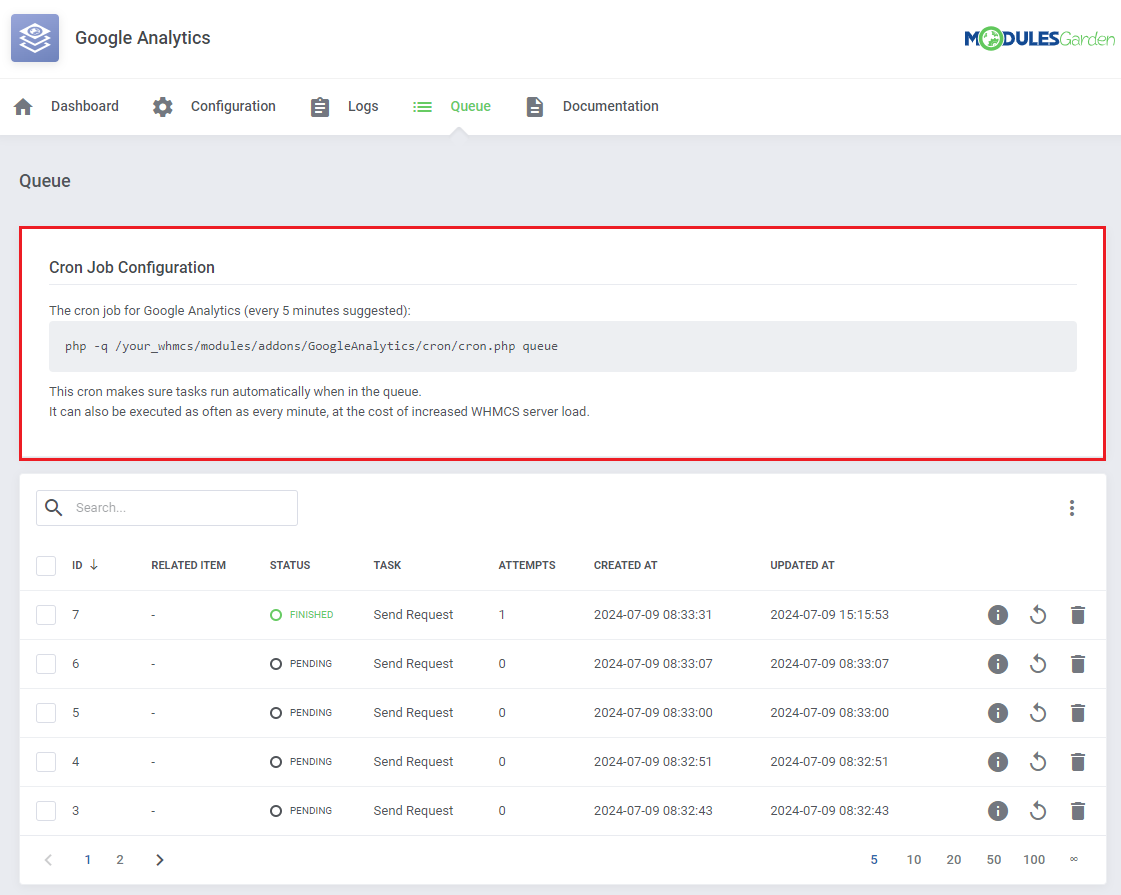Click the FINISHED status of task 7
This screenshot has width=1121, height=895.
coord(302,615)
